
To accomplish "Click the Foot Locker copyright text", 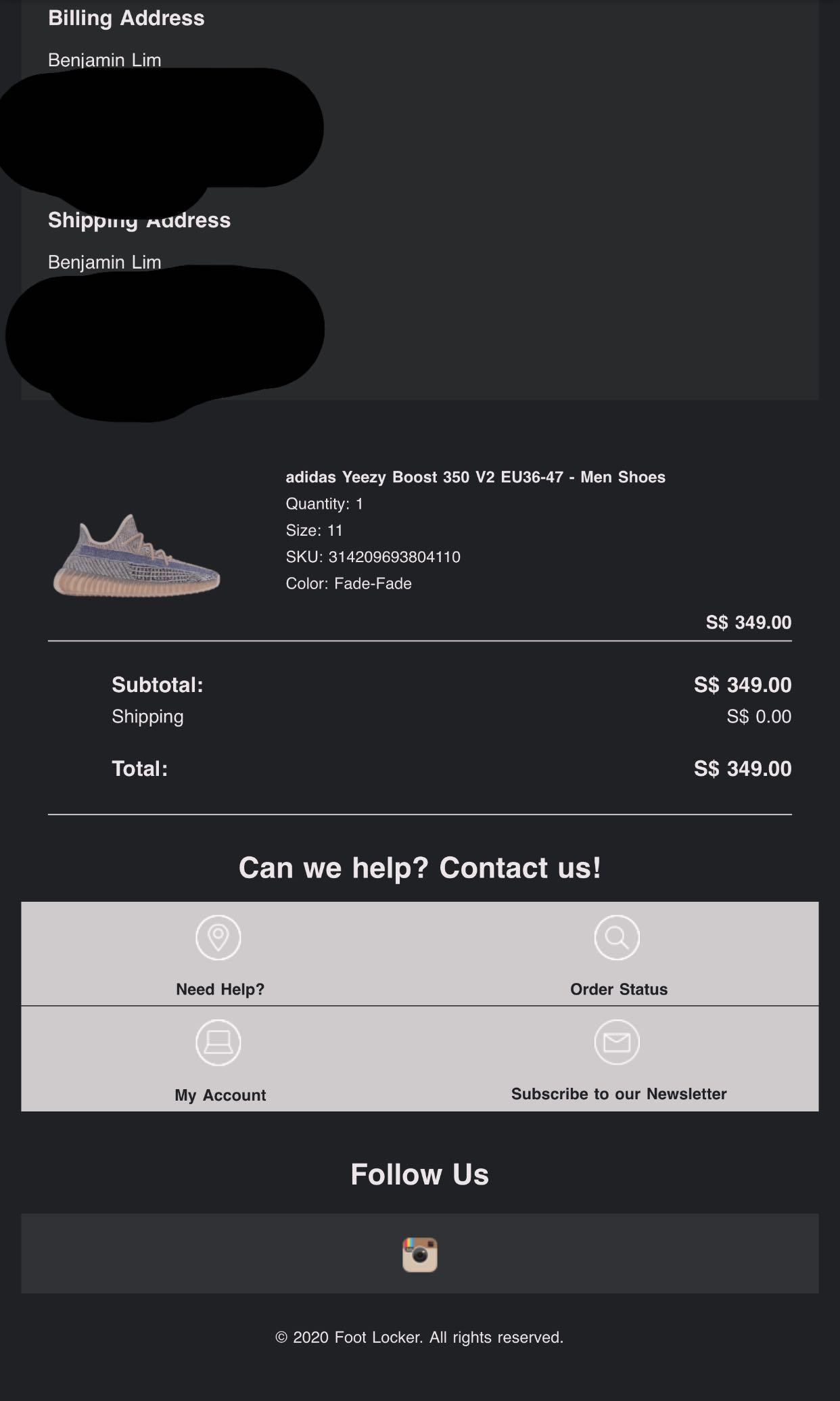I will click(x=419, y=1337).
